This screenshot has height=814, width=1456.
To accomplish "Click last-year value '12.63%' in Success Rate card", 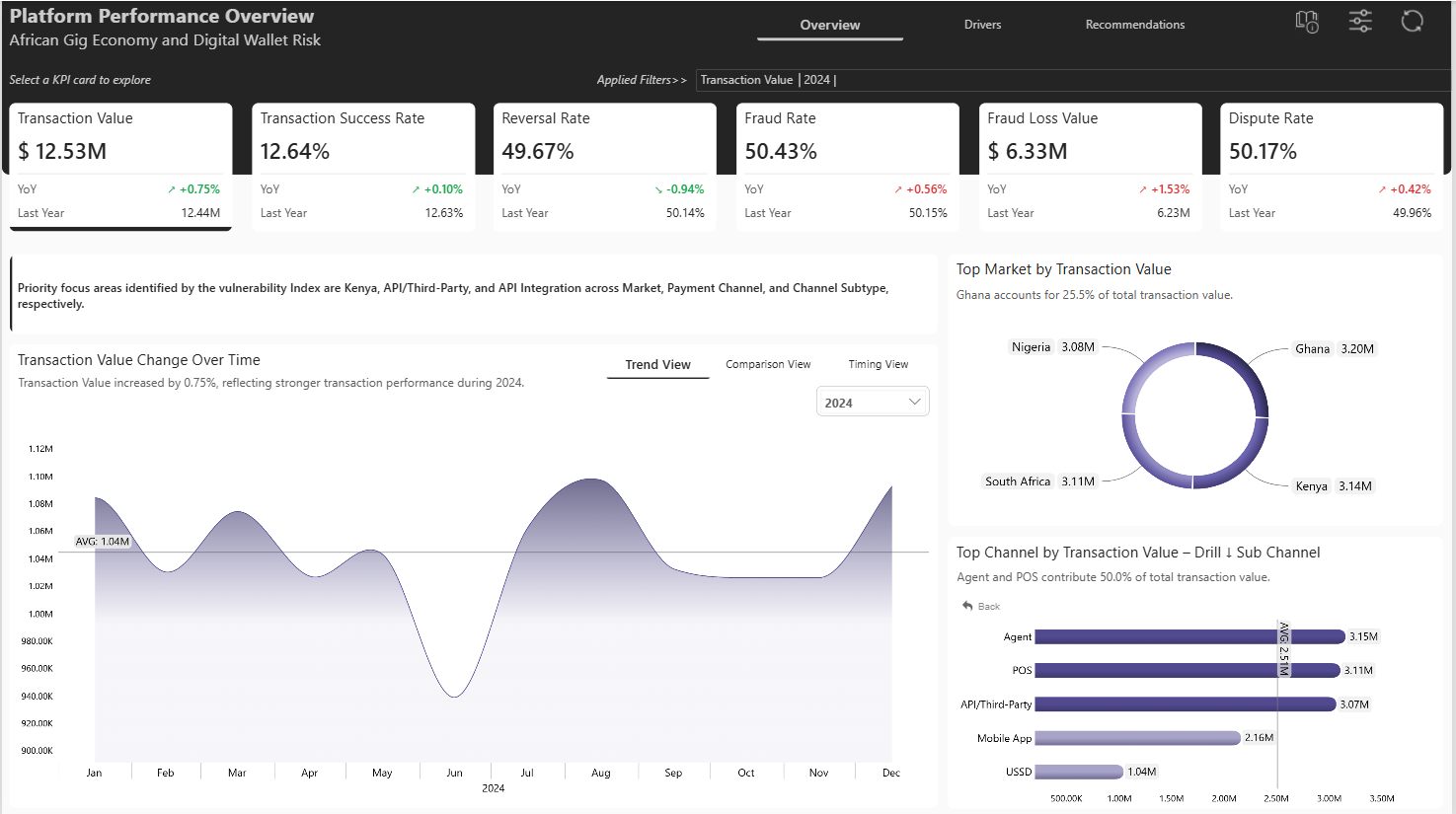I will (444, 213).
